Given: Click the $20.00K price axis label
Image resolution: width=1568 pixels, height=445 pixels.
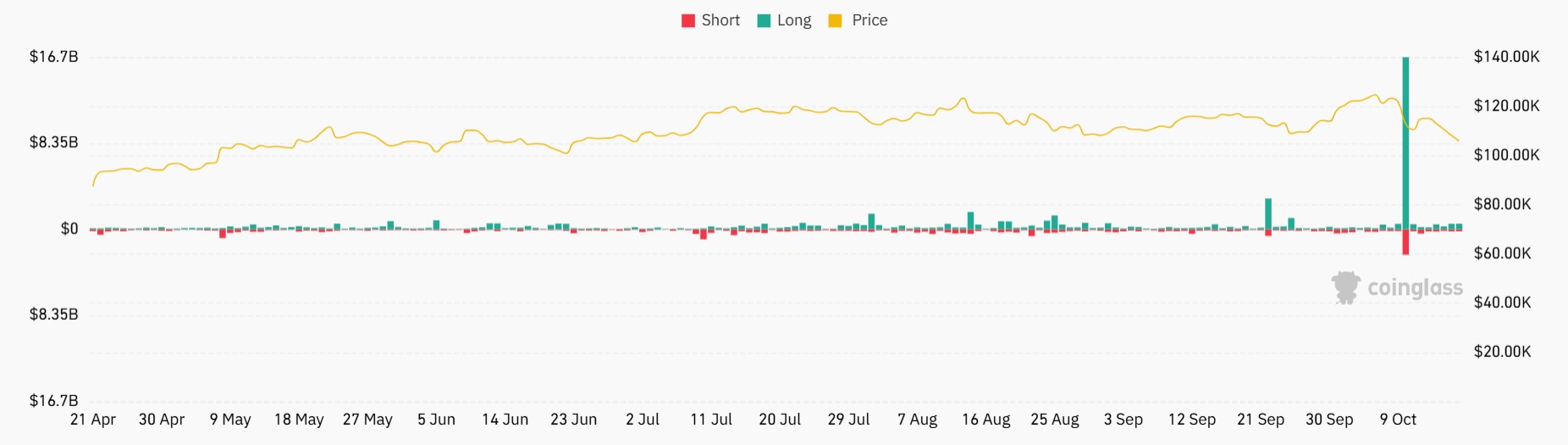Looking at the screenshot, I should pyautogui.click(x=1502, y=351).
